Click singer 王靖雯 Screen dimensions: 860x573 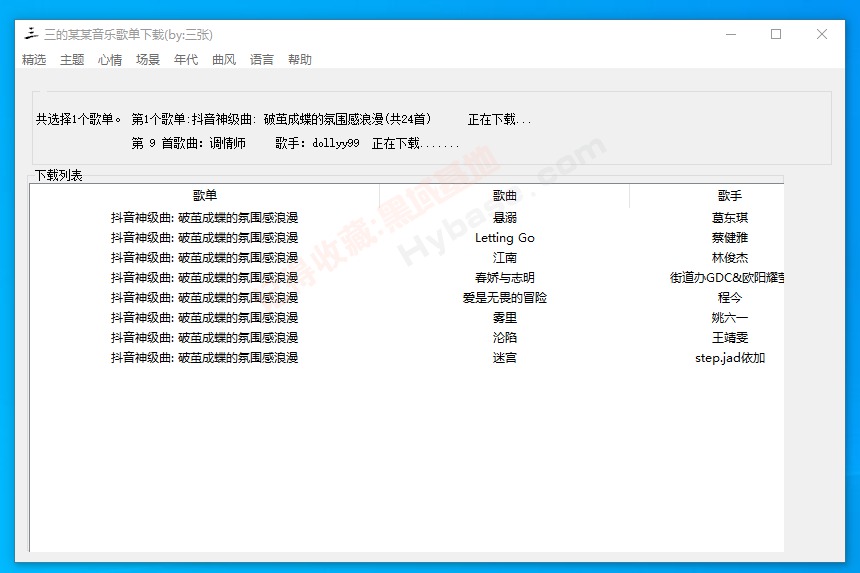[x=729, y=338]
